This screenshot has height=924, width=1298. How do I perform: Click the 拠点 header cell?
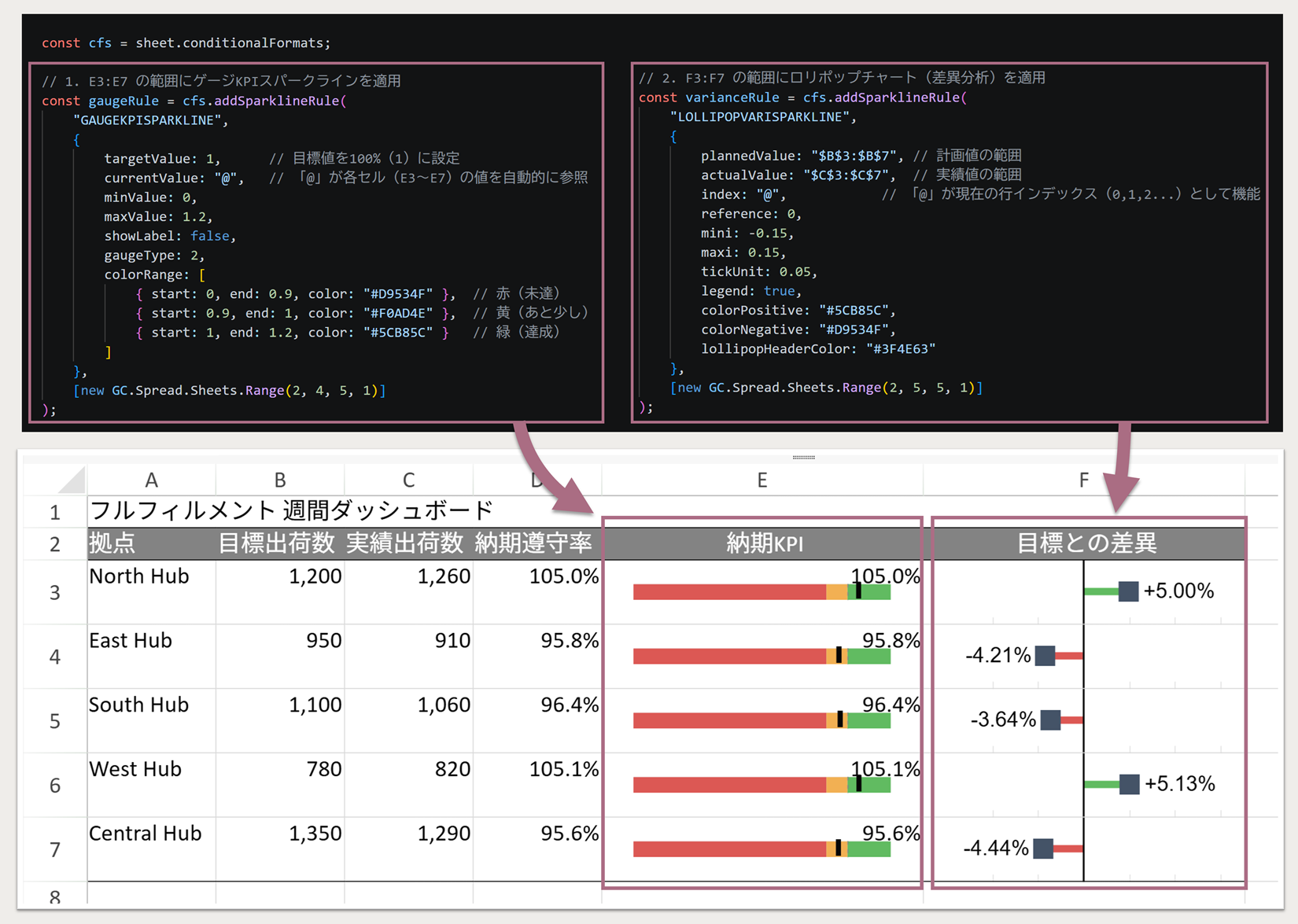(x=151, y=543)
